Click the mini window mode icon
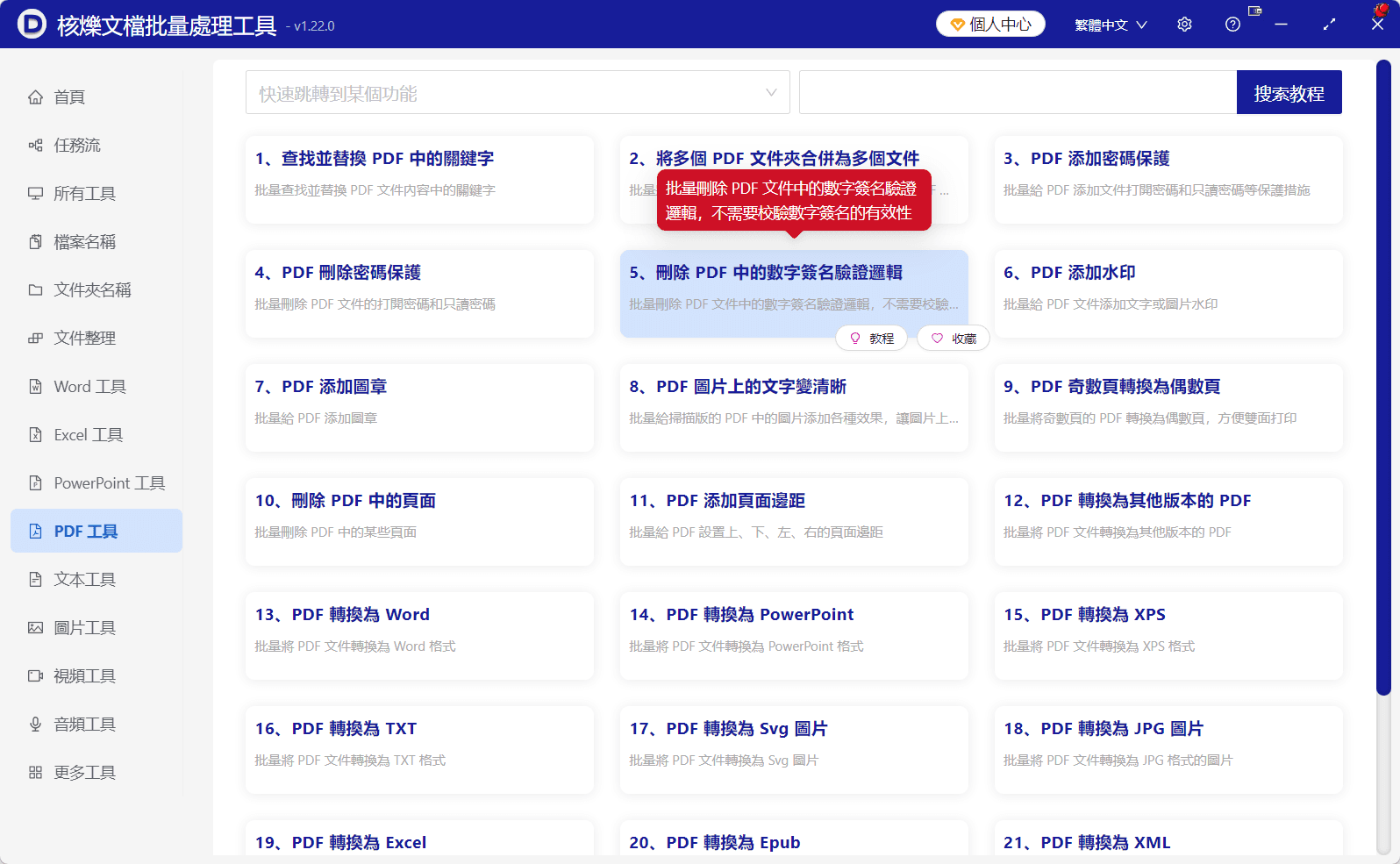The width and height of the screenshot is (1400, 864). coord(1255,11)
